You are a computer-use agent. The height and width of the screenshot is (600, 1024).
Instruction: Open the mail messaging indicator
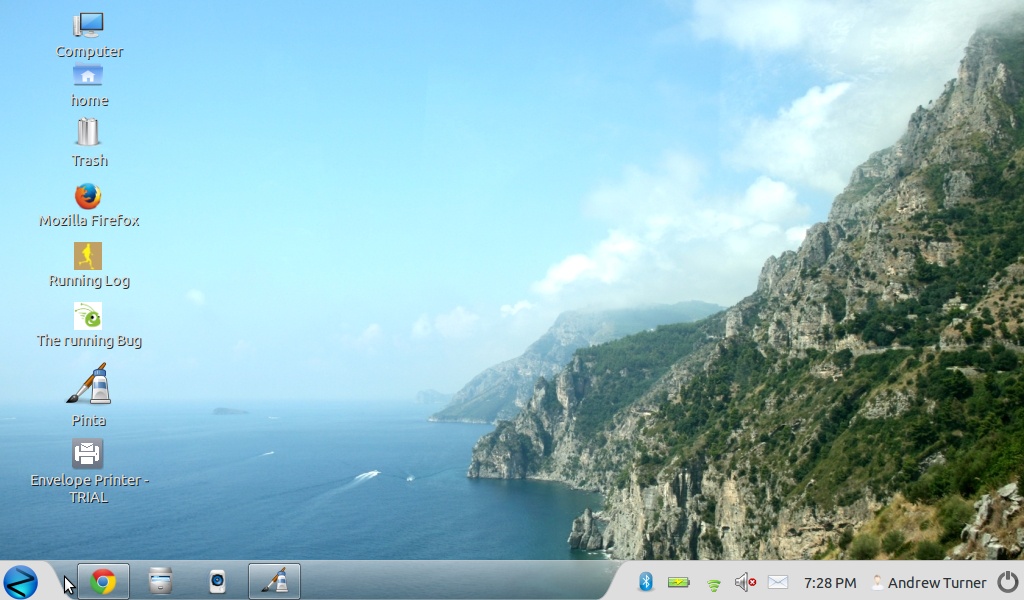point(778,582)
